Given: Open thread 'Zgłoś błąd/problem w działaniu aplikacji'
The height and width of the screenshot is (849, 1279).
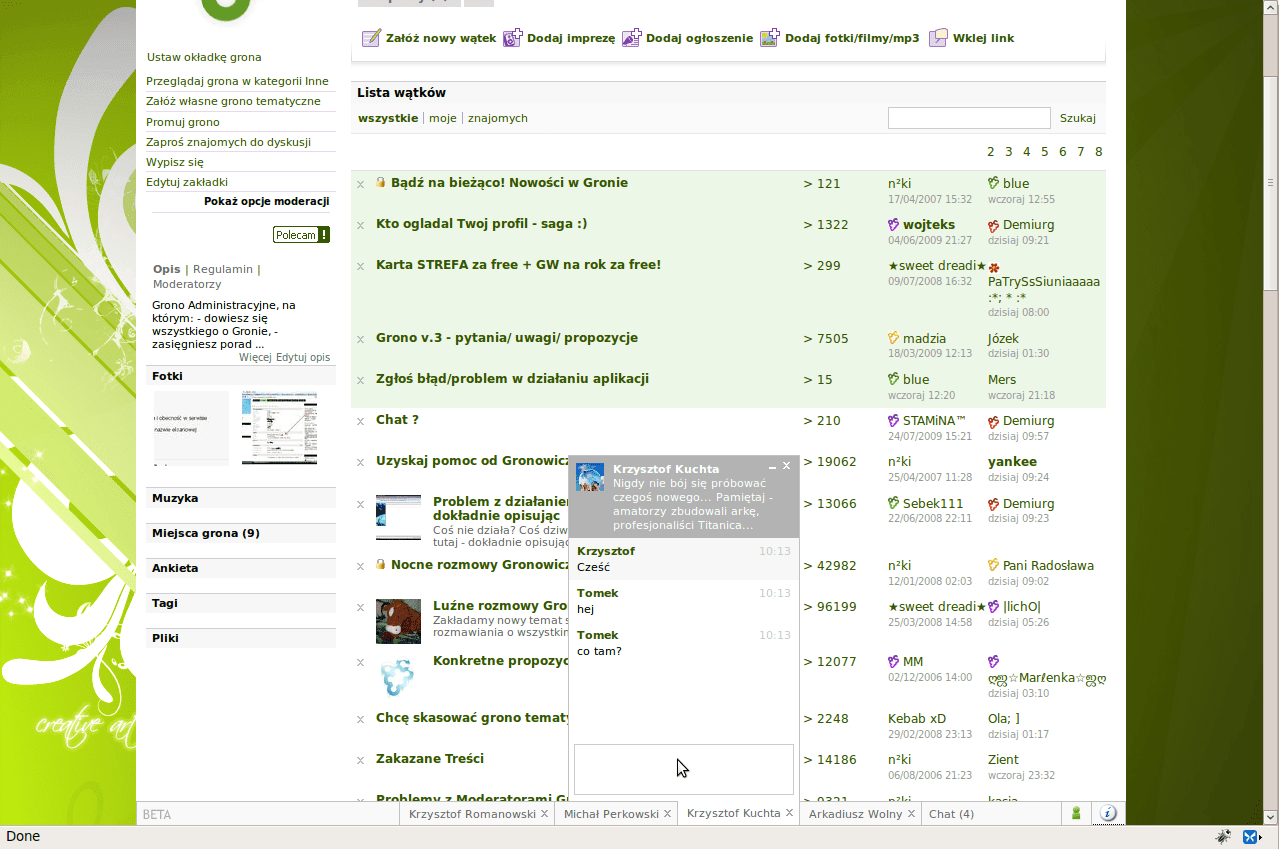Looking at the screenshot, I should [x=512, y=379].
